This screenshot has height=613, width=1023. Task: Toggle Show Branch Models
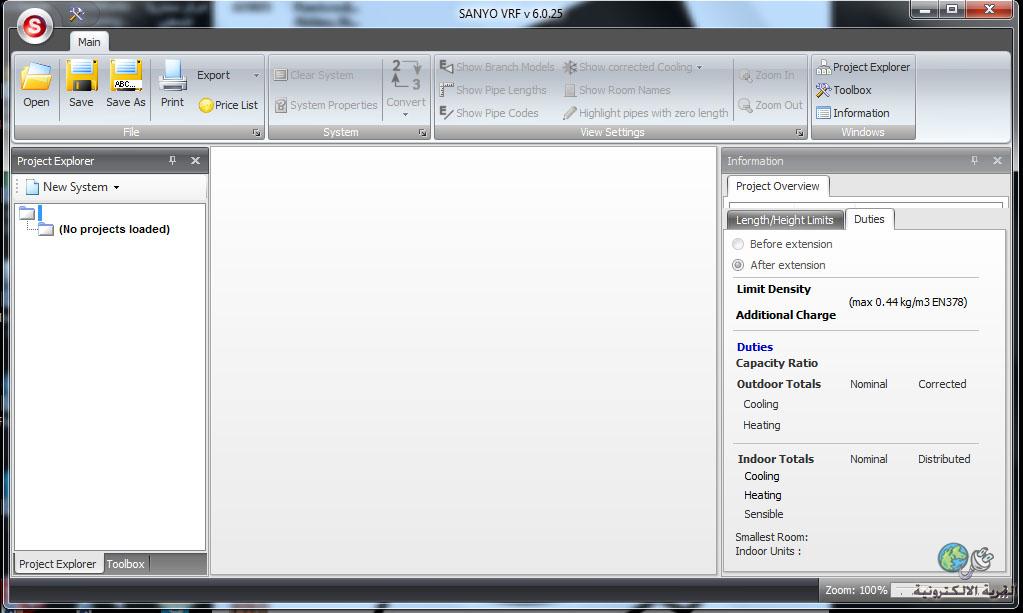(496, 67)
